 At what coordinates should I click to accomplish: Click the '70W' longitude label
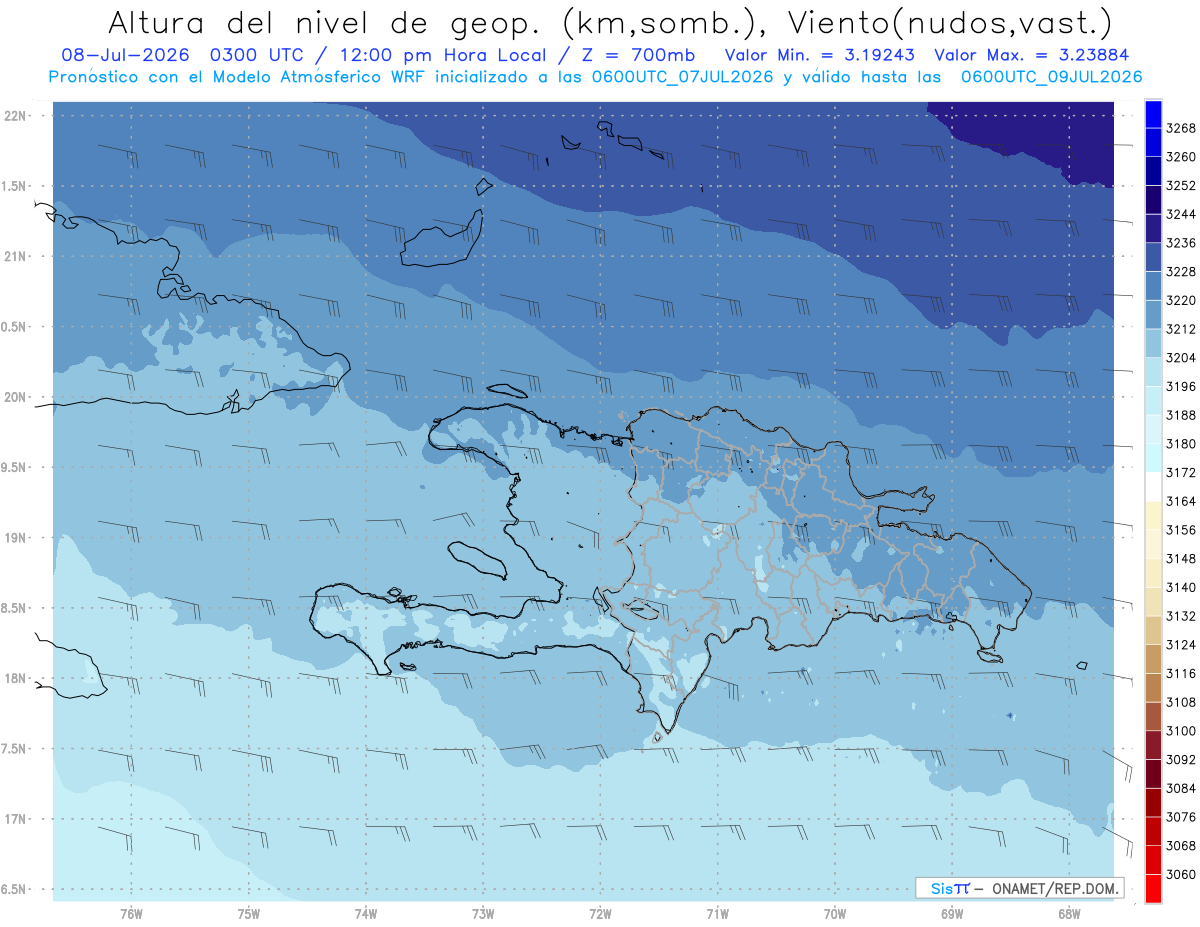[x=835, y=914]
